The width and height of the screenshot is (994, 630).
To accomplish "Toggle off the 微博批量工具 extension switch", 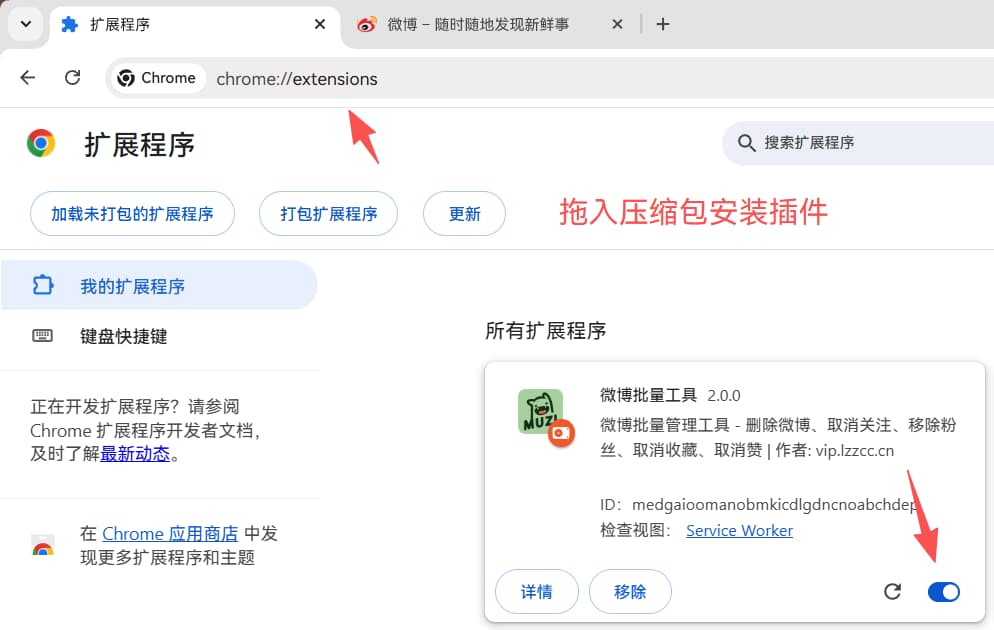I will coord(943,591).
